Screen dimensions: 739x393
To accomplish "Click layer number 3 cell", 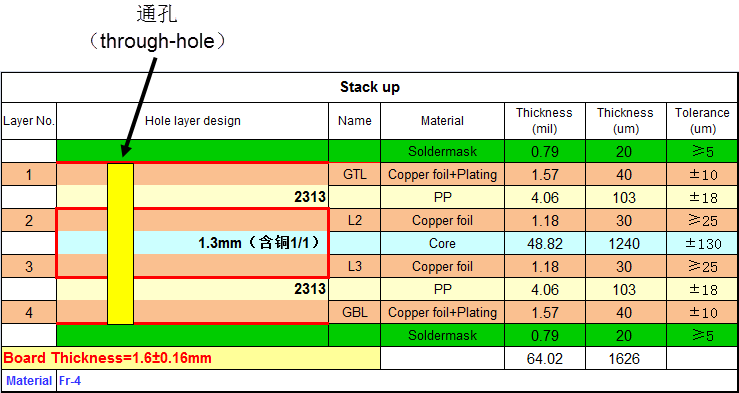I will coord(29,267).
